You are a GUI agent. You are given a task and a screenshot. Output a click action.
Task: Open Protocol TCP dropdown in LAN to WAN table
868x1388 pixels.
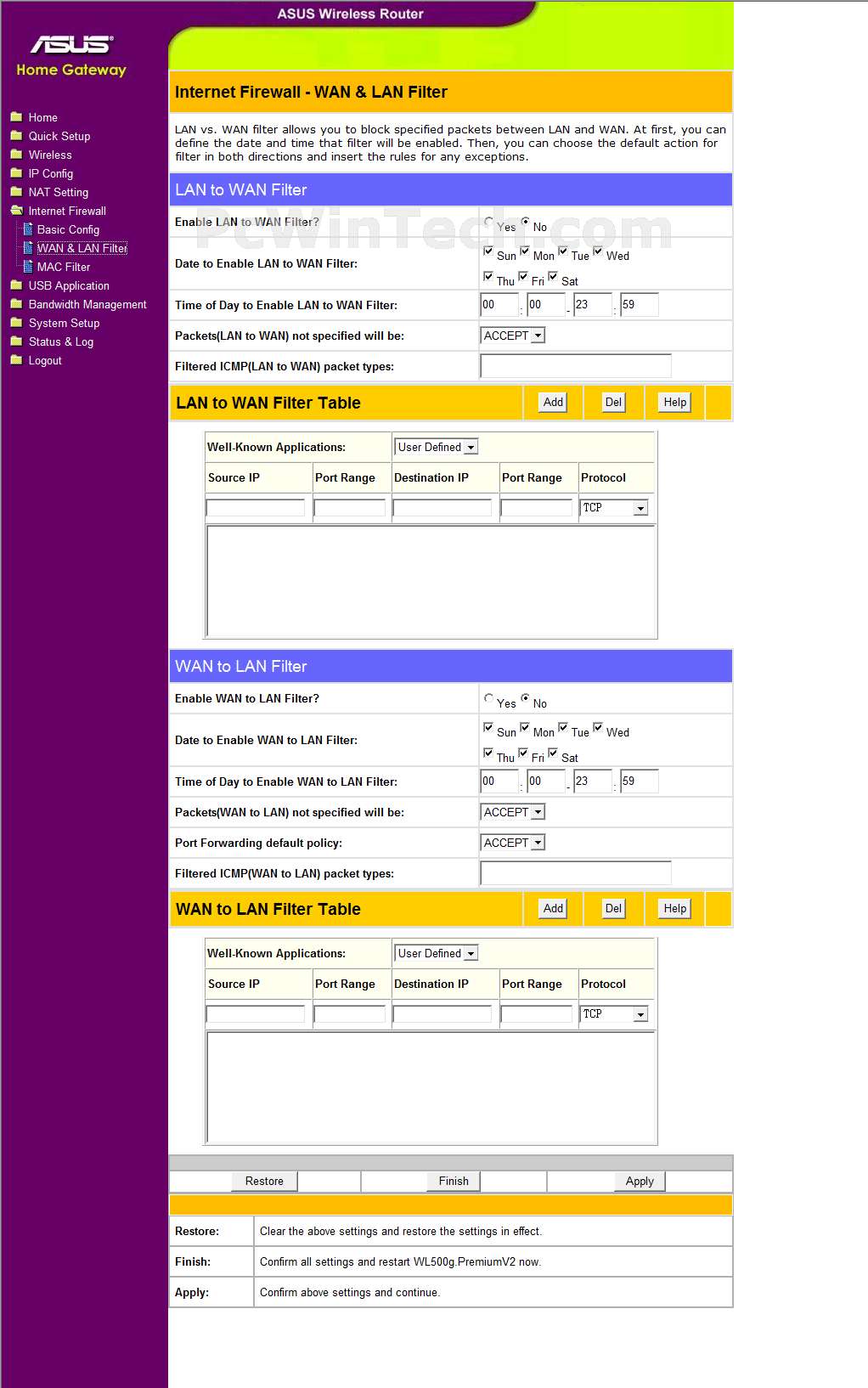coord(615,508)
